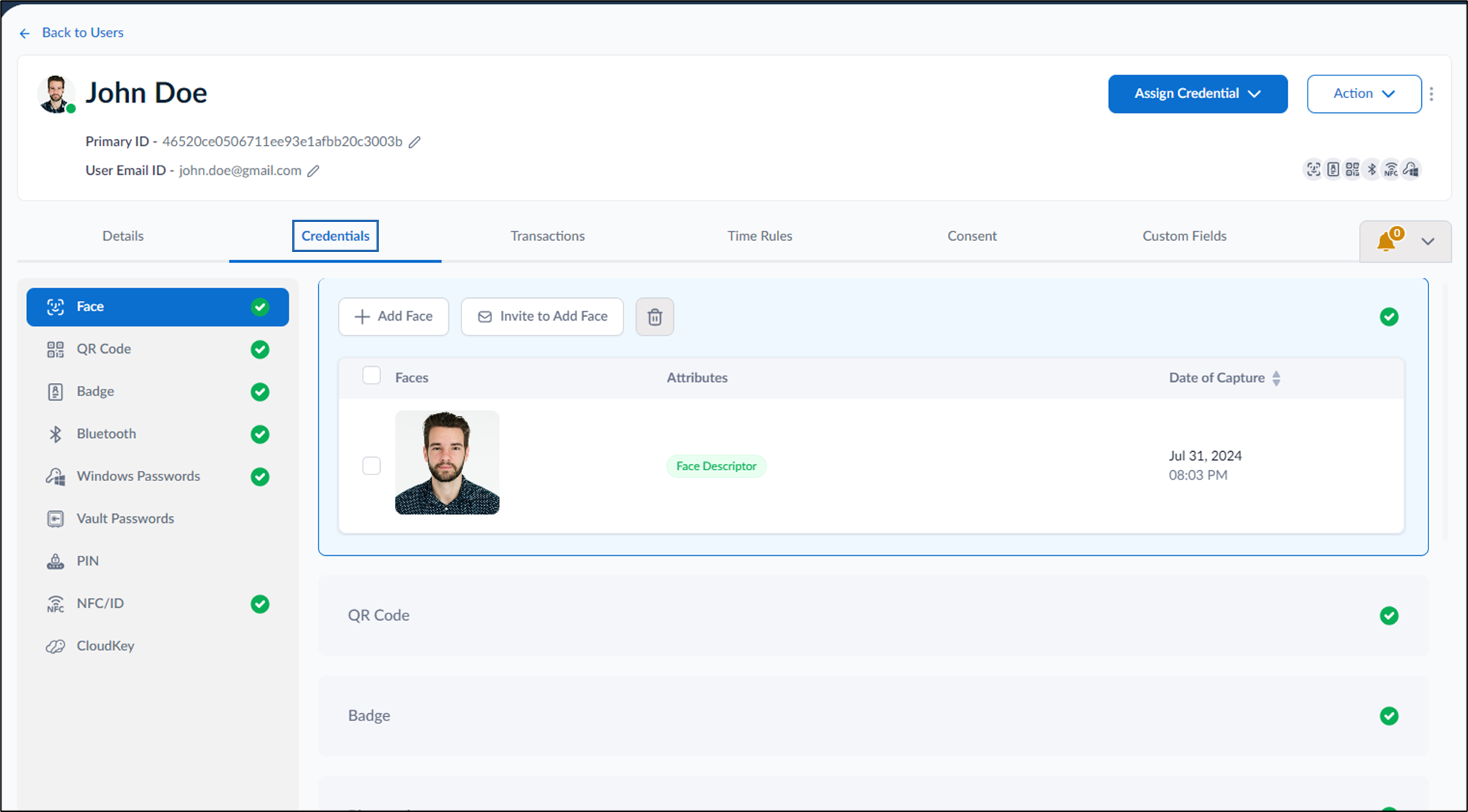
Task: Go Back to Users link
Action: pos(83,33)
